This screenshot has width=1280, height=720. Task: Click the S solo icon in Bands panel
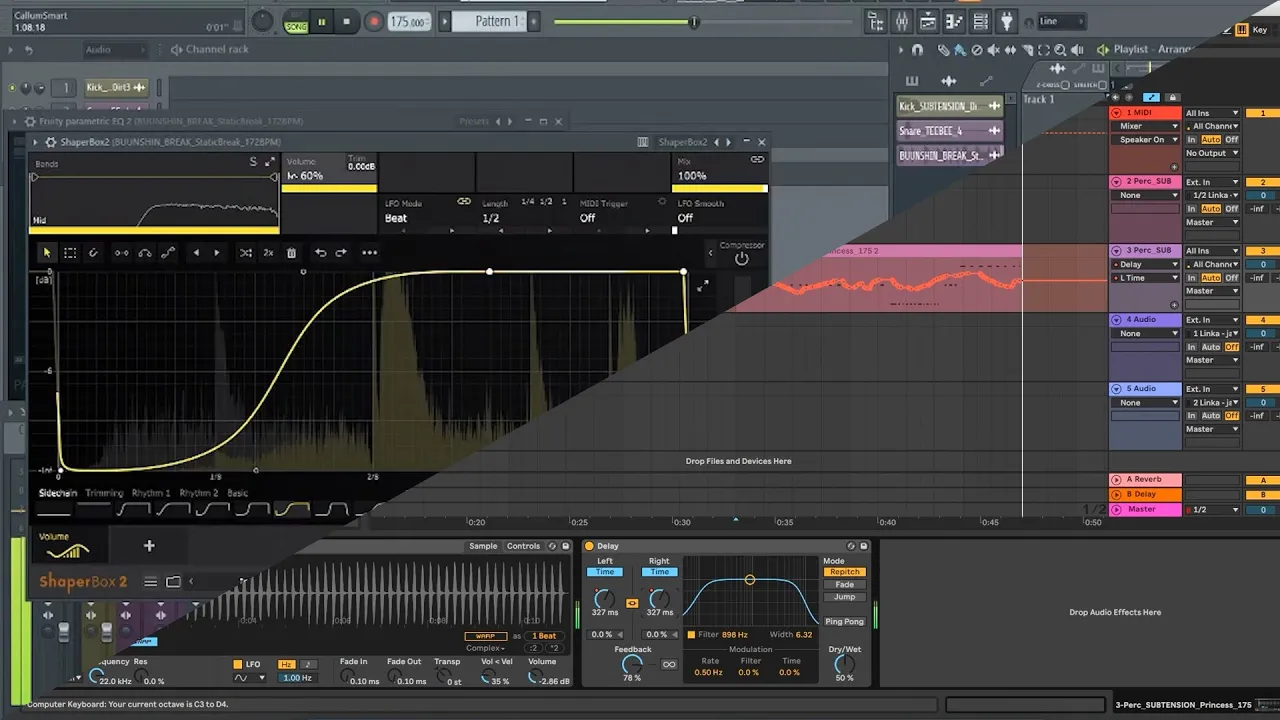[253, 162]
